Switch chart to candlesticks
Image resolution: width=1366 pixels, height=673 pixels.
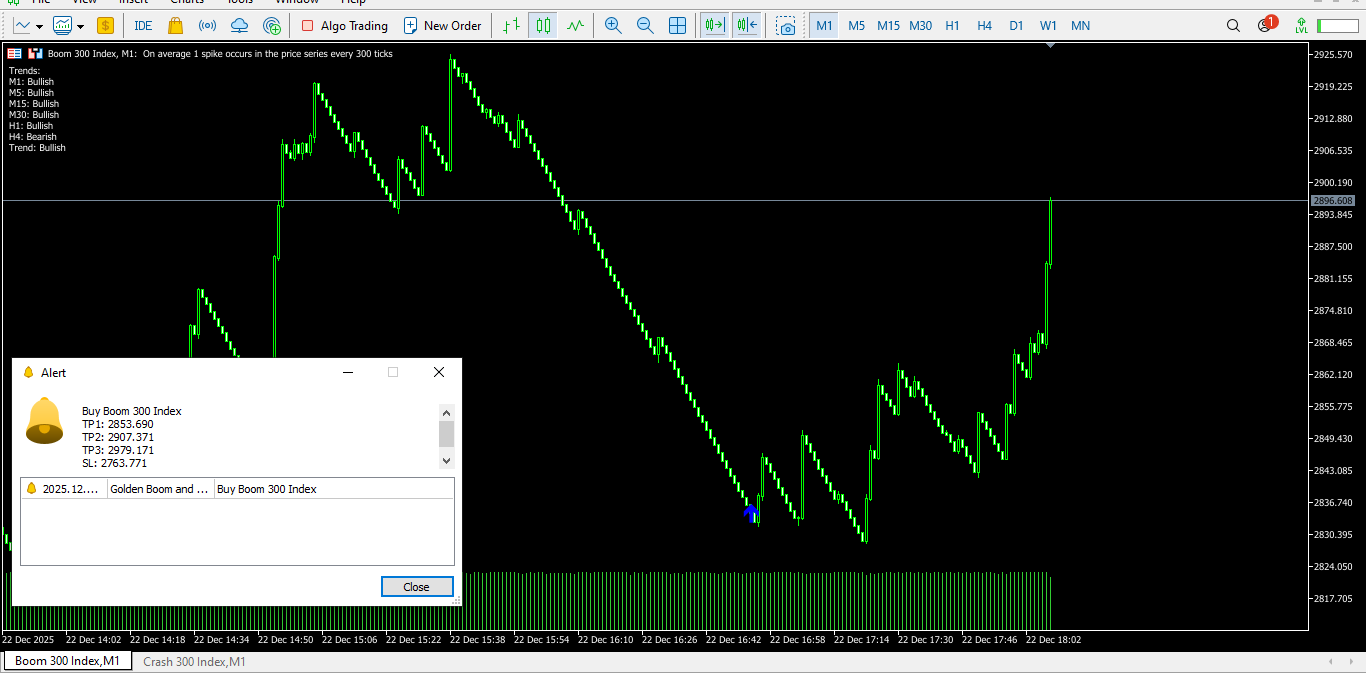(x=543, y=26)
